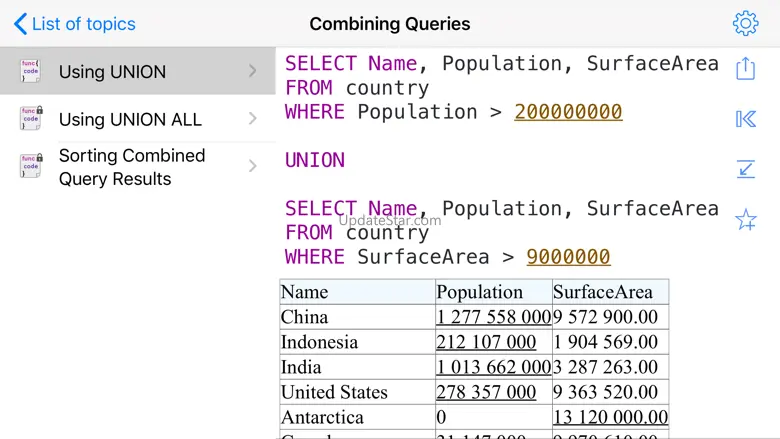The image size is (780, 439).
Task: Tap the chevron on Using UNION ALL row
Action: (x=253, y=118)
